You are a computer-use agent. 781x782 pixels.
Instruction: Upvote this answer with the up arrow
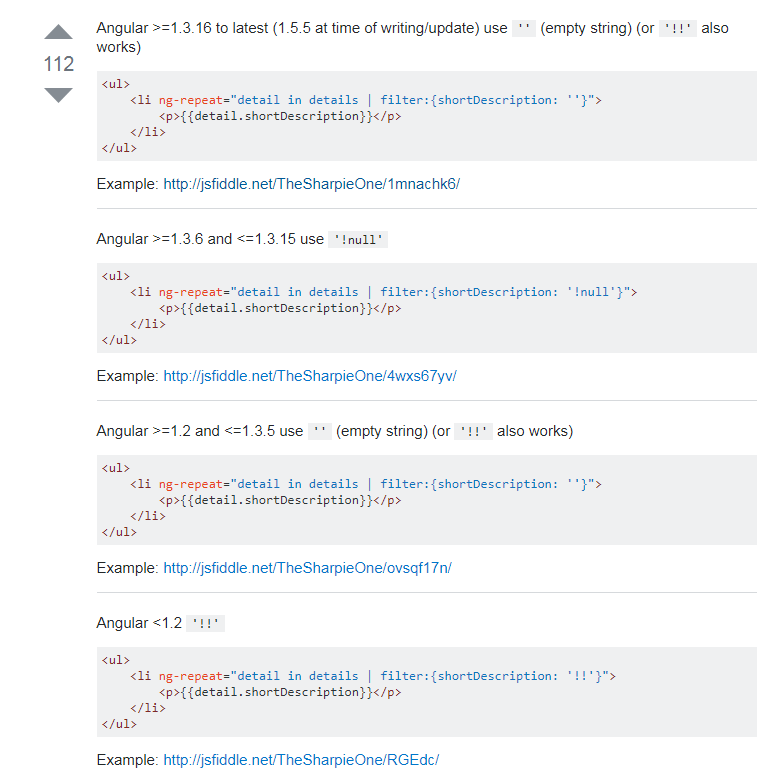tap(59, 33)
